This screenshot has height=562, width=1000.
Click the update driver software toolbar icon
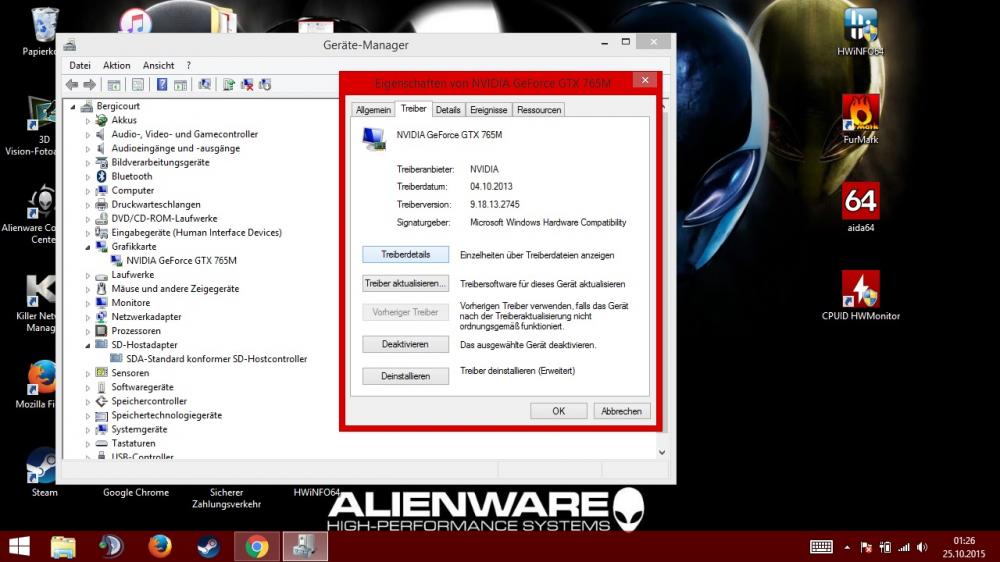[x=229, y=85]
